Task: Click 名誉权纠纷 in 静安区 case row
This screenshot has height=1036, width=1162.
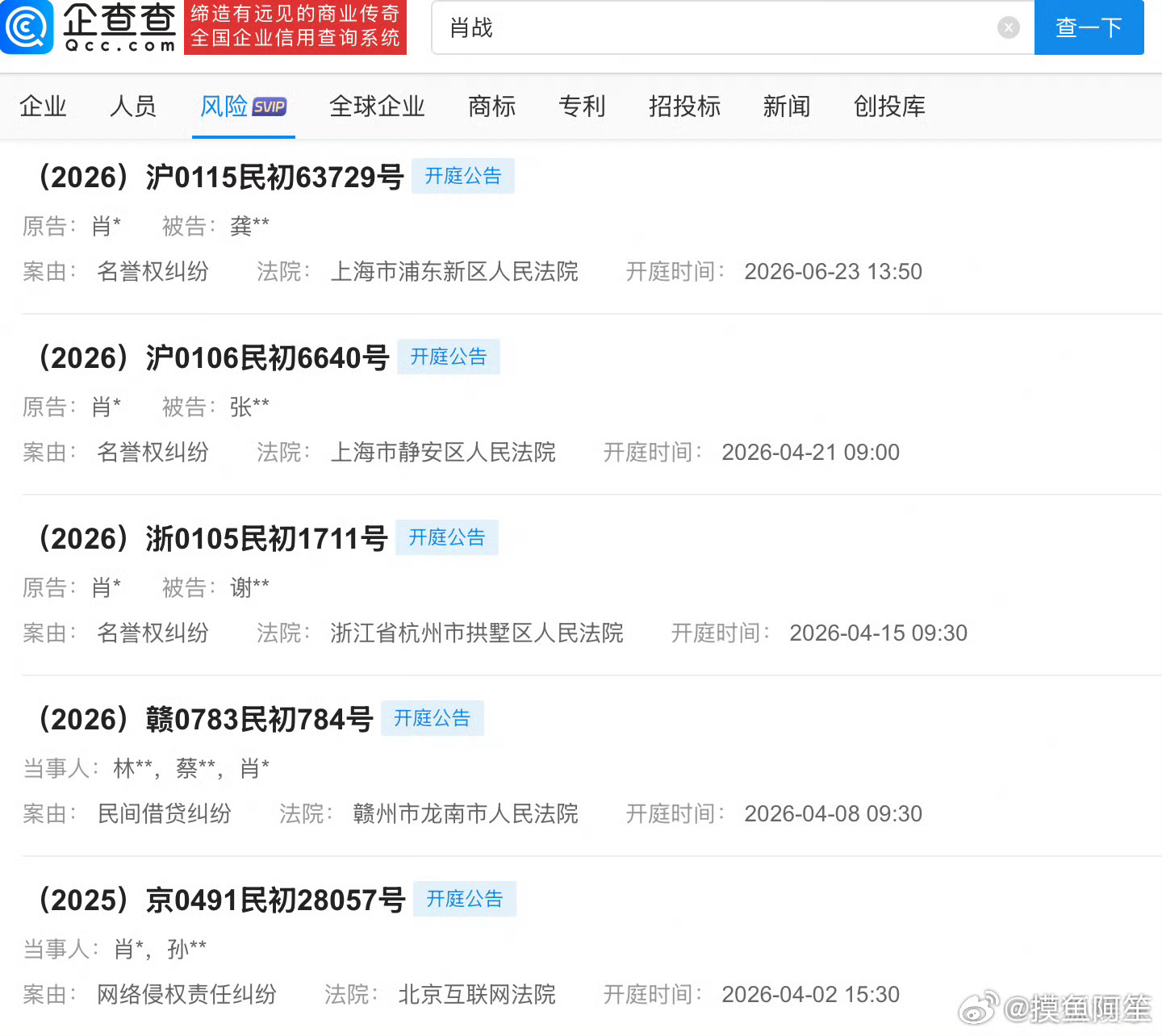Action: 153,453
